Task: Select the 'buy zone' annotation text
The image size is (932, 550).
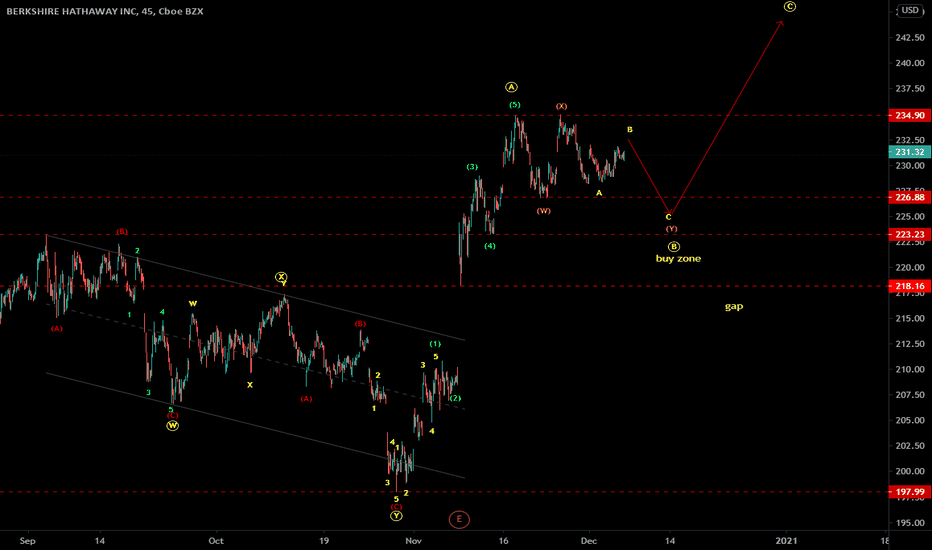Action: click(x=678, y=259)
